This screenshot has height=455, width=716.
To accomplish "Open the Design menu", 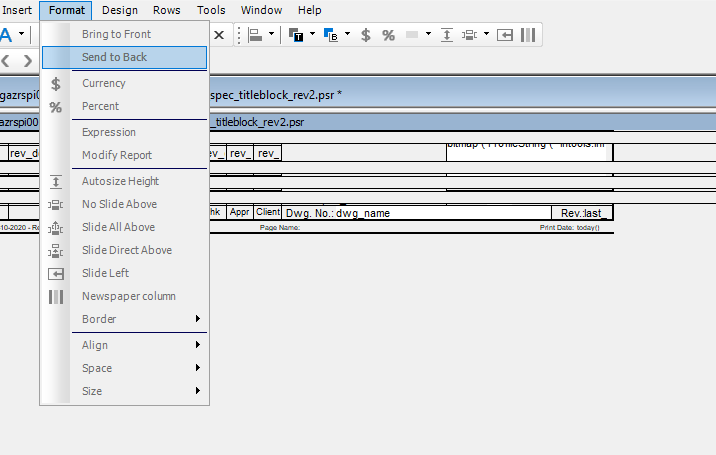I will (120, 10).
